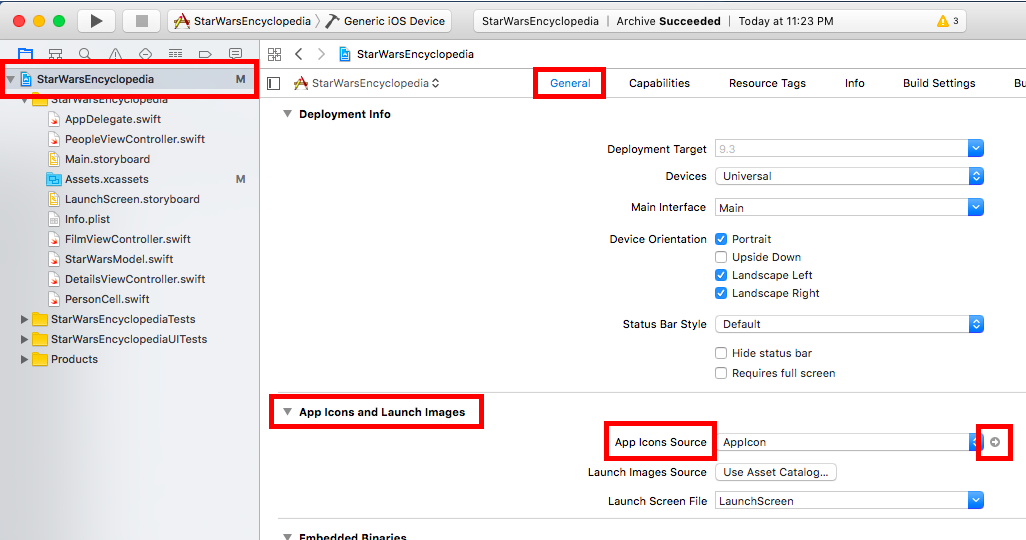Collapse App Icons and Launch Images section
This screenshot has height=540, width=1026.
(x=287, y=412)
